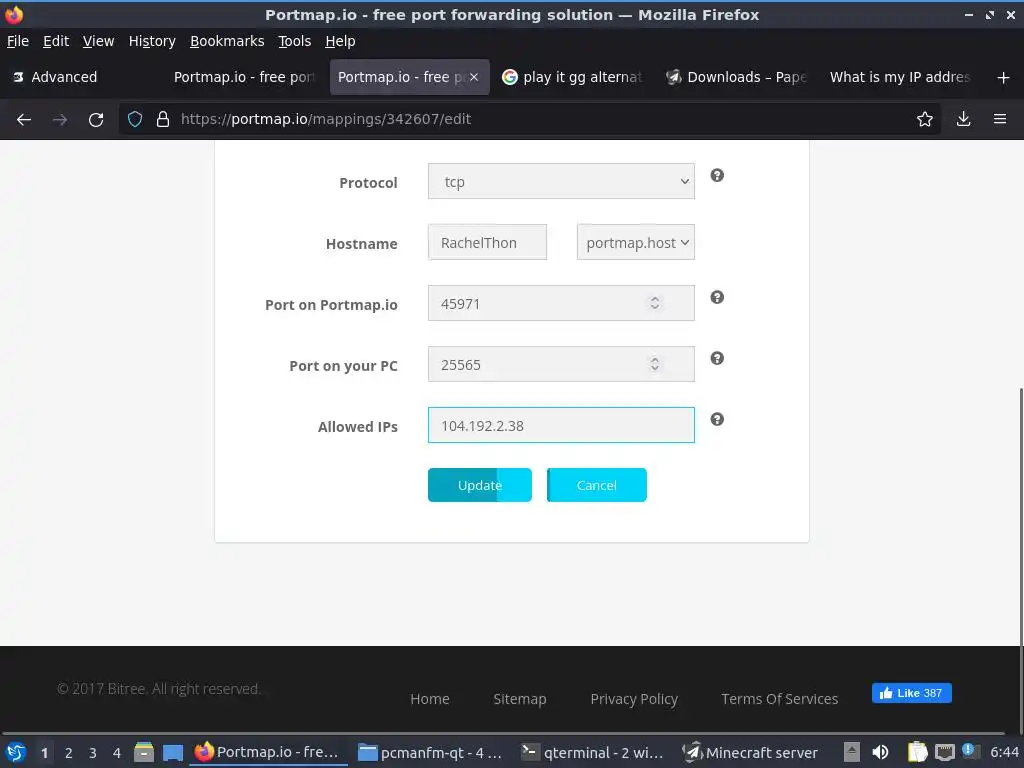Open the network status tray icon
Image resolution: width=1024 pixels, height=768 pixels.
point(944,752)
